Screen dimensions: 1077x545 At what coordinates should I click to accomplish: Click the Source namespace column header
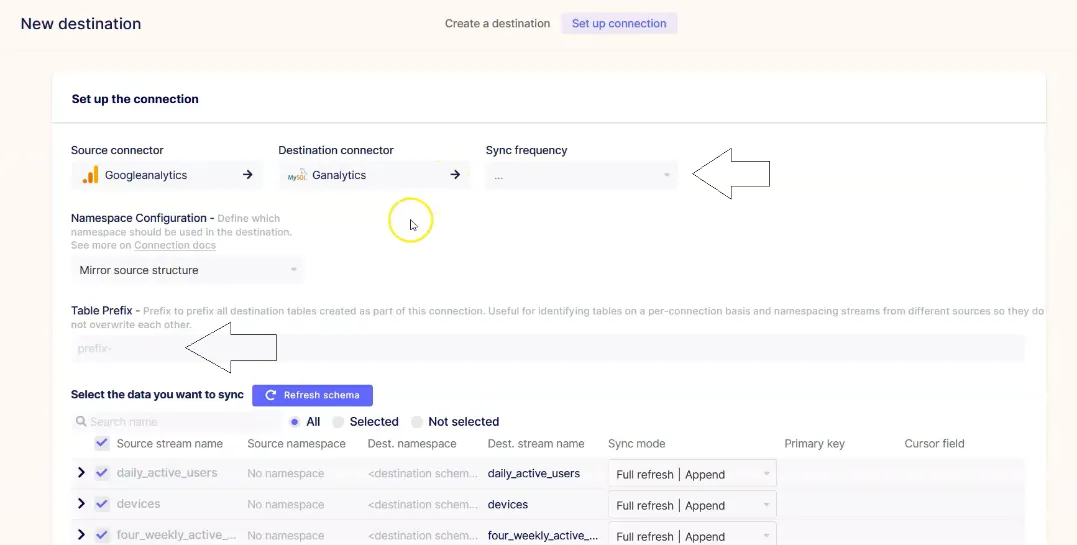(x=296, y=444)
